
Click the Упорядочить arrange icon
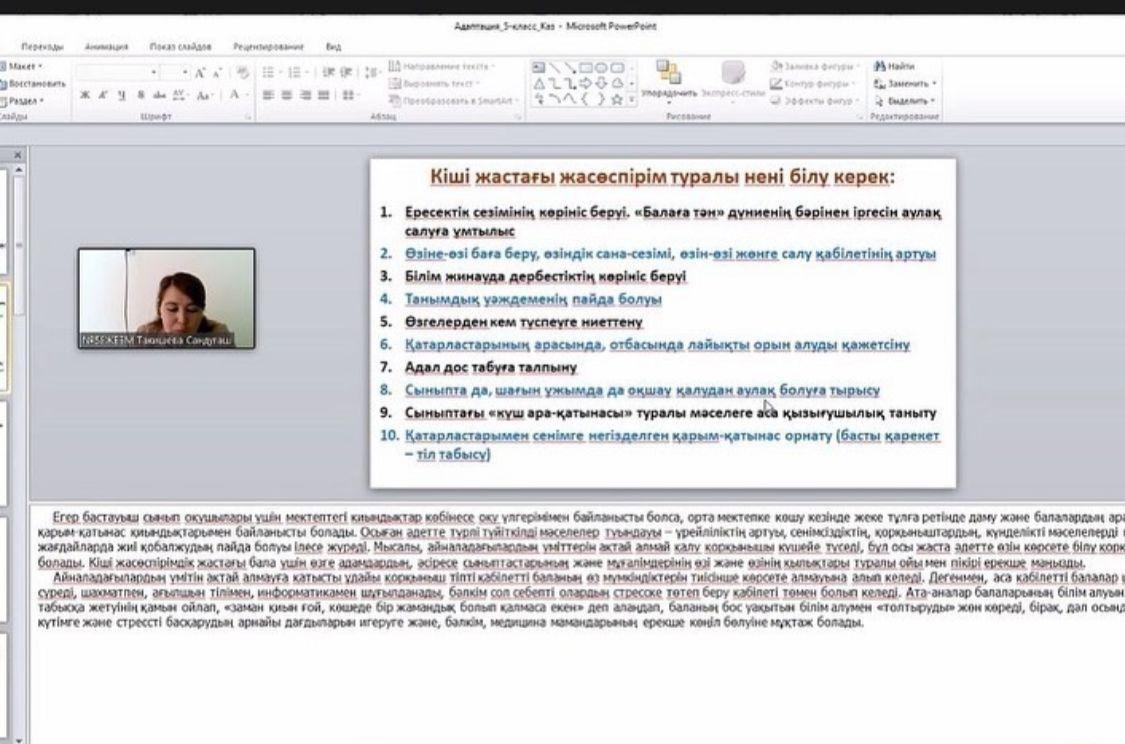click(668, 80)
